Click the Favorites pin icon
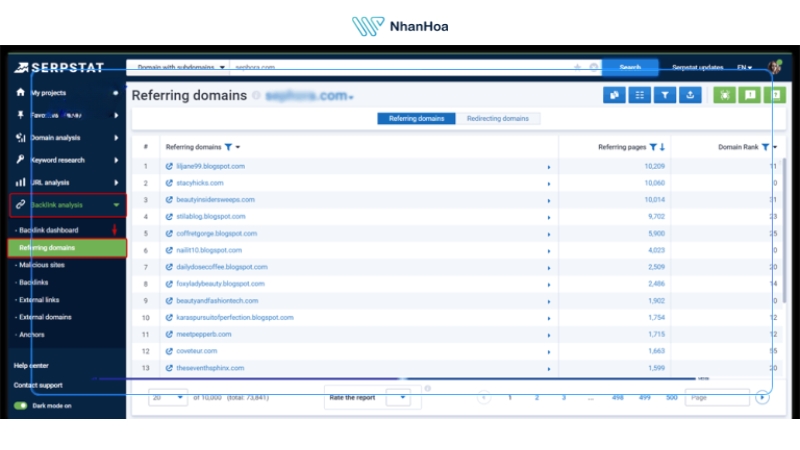Viewport: 800px width, 450px height. click(20, 115)
